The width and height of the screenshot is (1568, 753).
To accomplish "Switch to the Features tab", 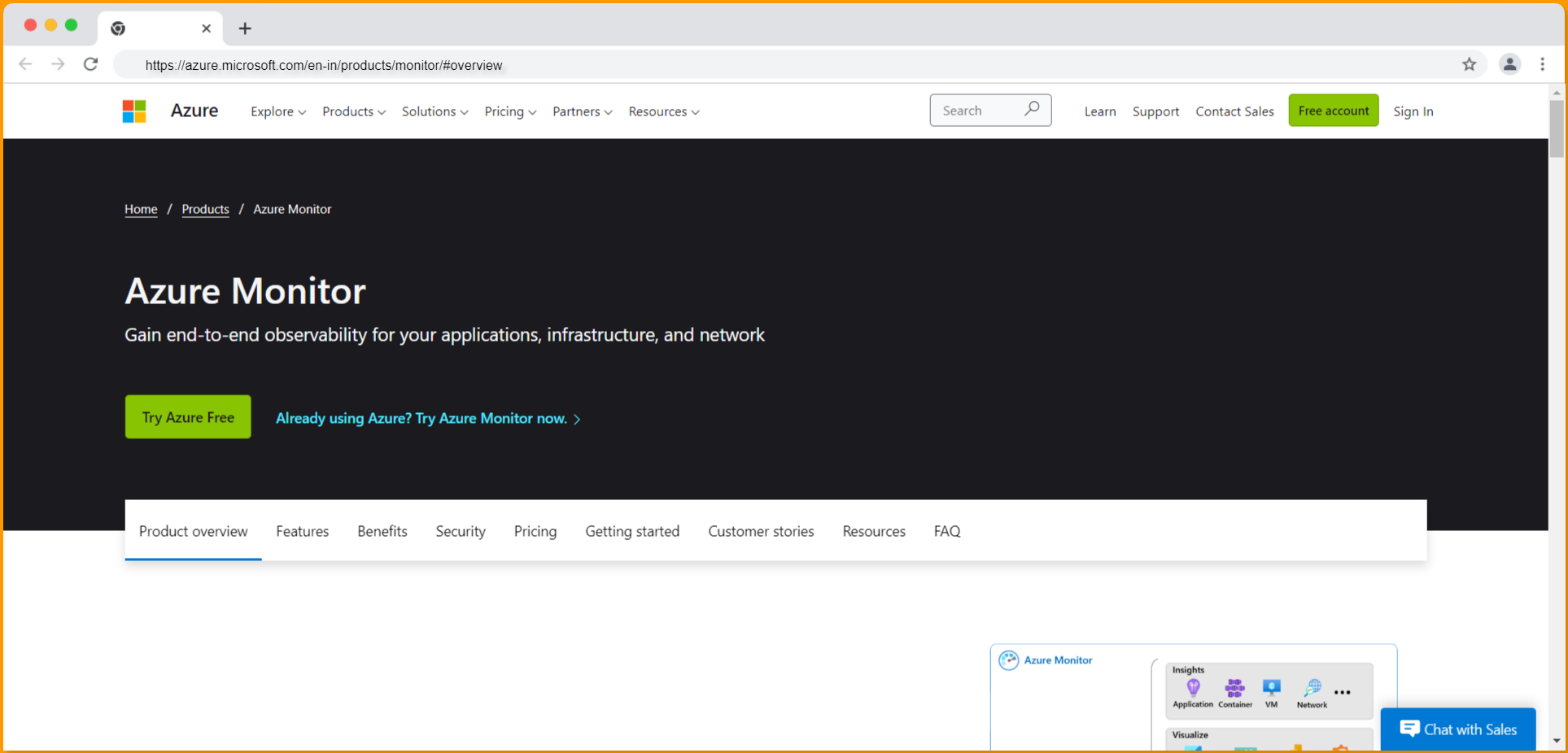I will point(302,531).
